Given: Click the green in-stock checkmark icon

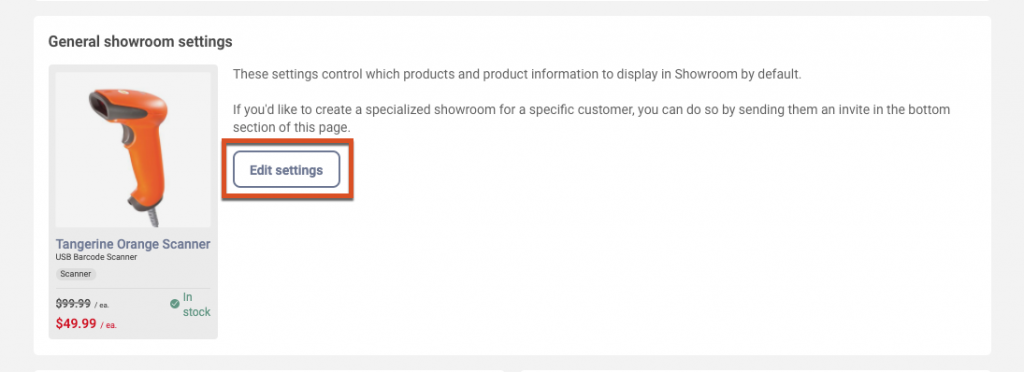Looking at the screenshot, I should [x=174, y=304].
